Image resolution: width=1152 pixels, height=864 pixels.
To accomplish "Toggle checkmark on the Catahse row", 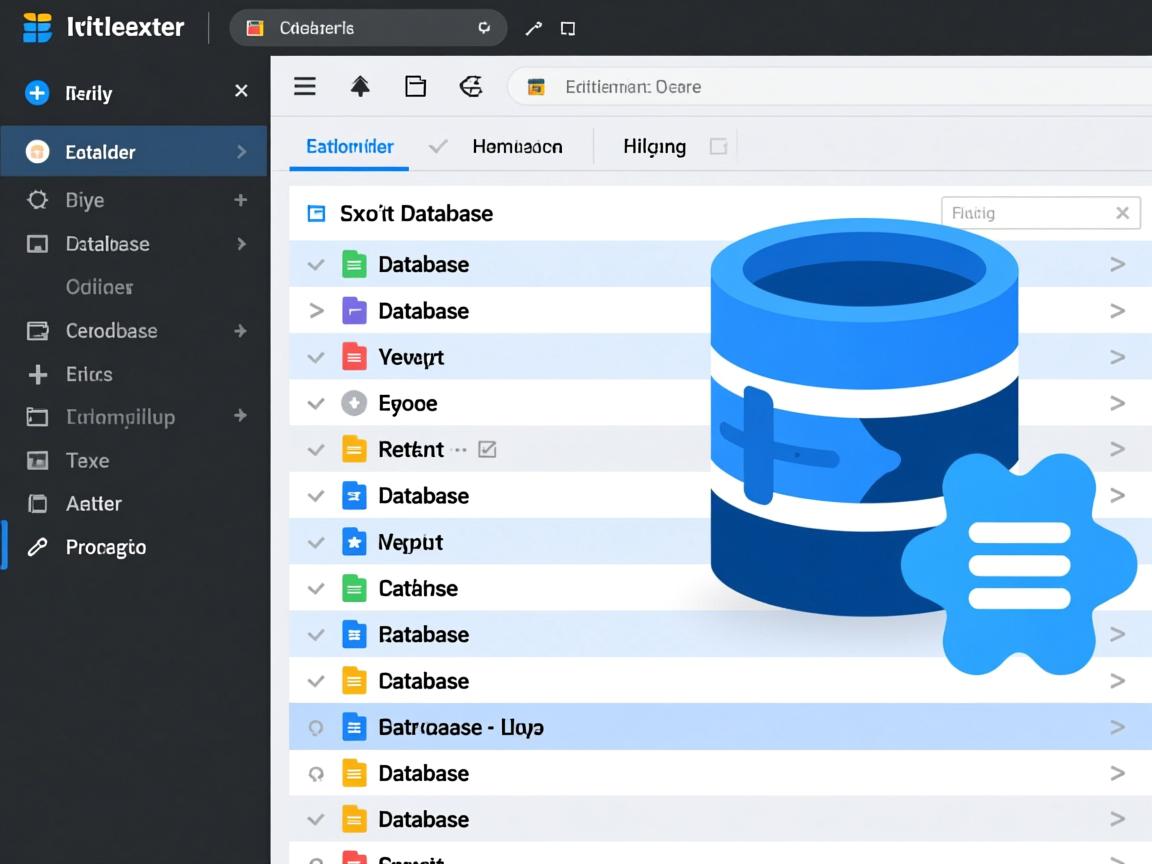I will point(316,588).
